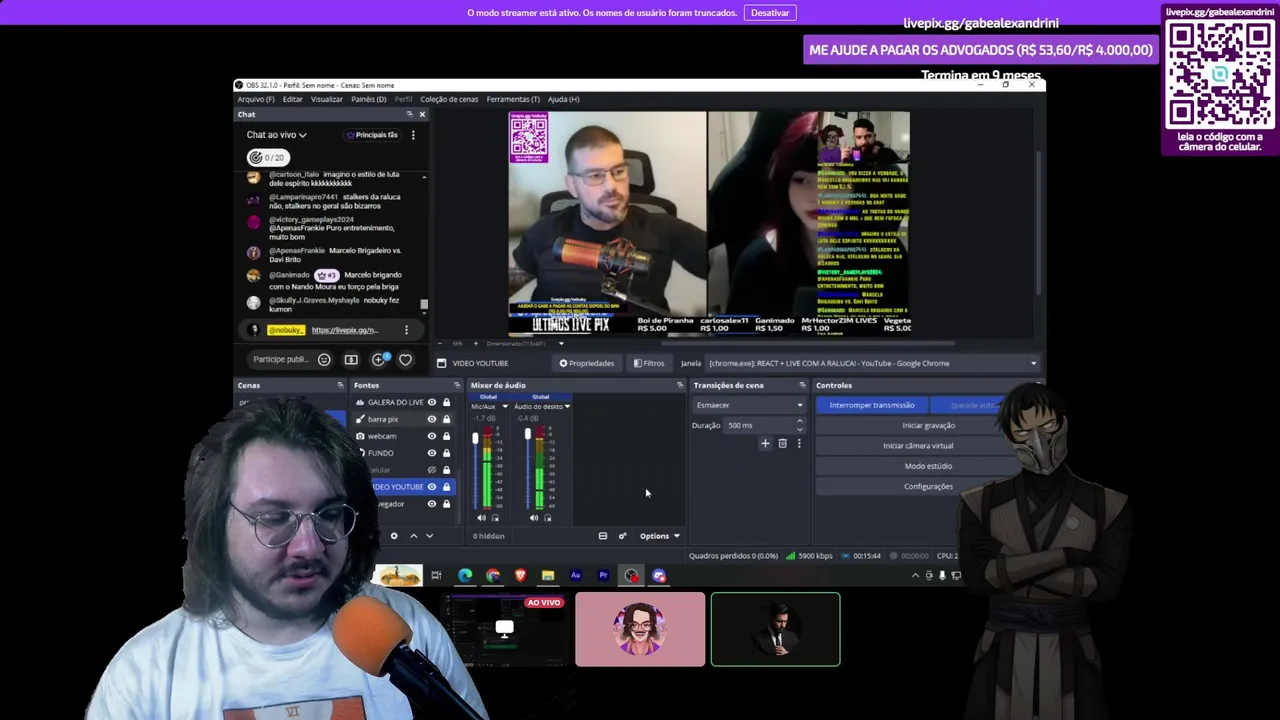Add a new scene transition with plus icon
This screenshot has height=720, width=1280.
pyautogui.click(x=765, y=444)
